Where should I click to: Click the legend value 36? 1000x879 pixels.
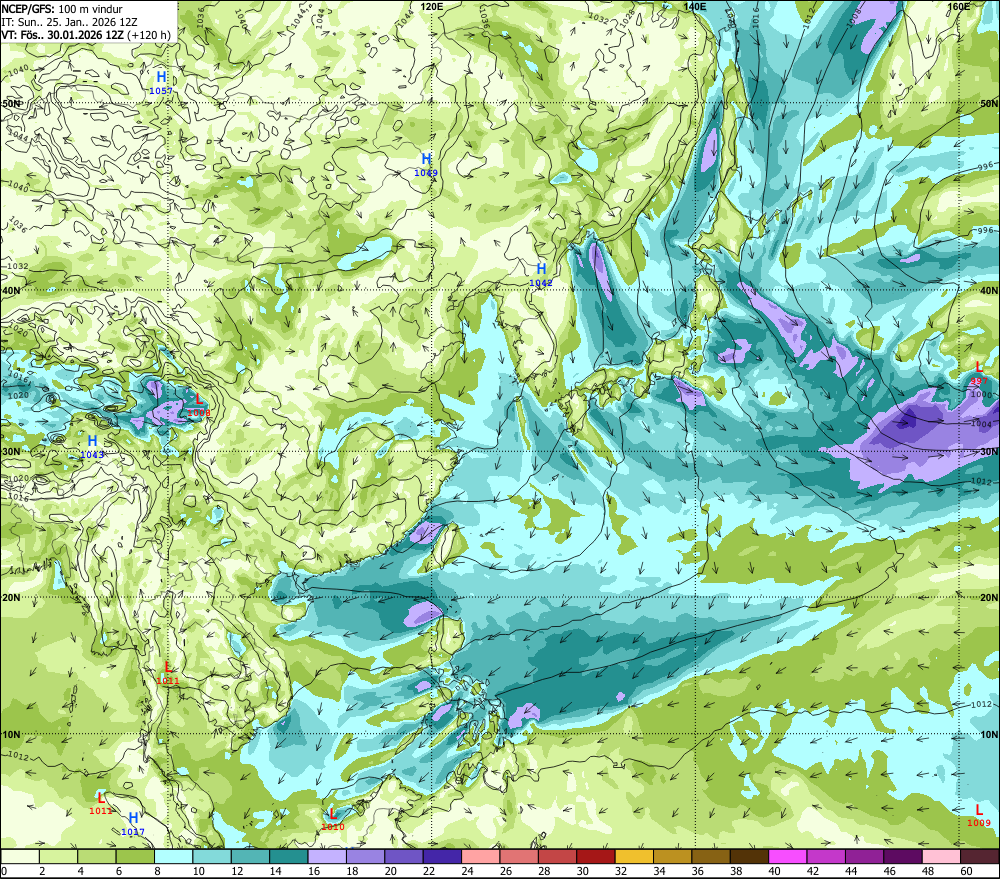[x=697, y=871]
